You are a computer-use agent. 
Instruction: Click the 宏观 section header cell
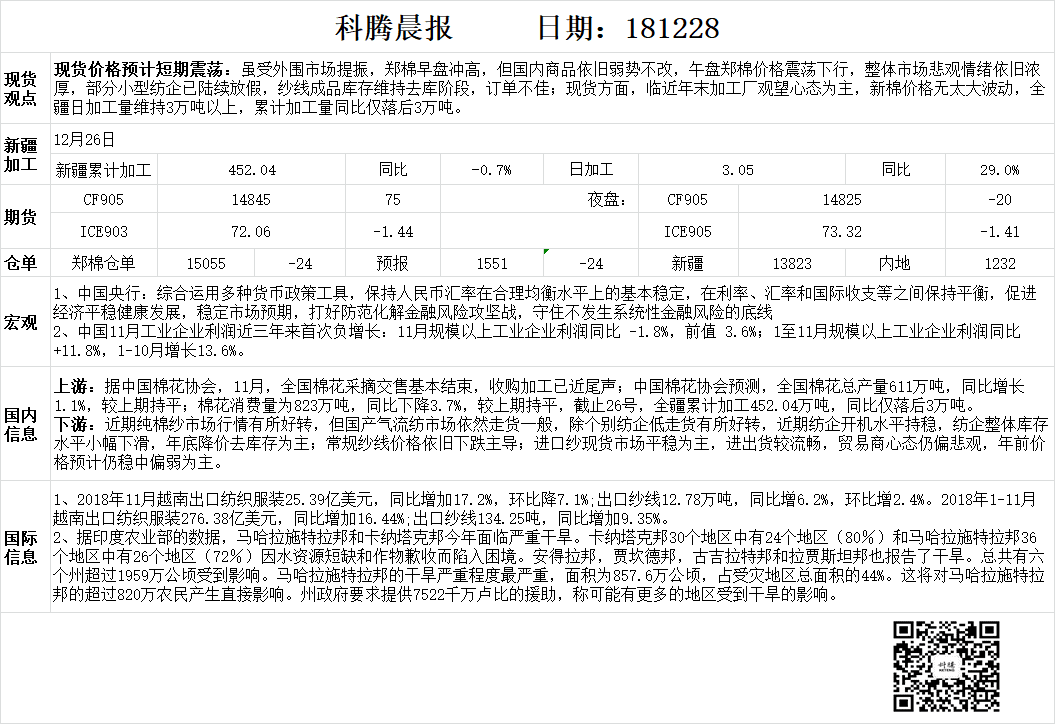[22, 323]
